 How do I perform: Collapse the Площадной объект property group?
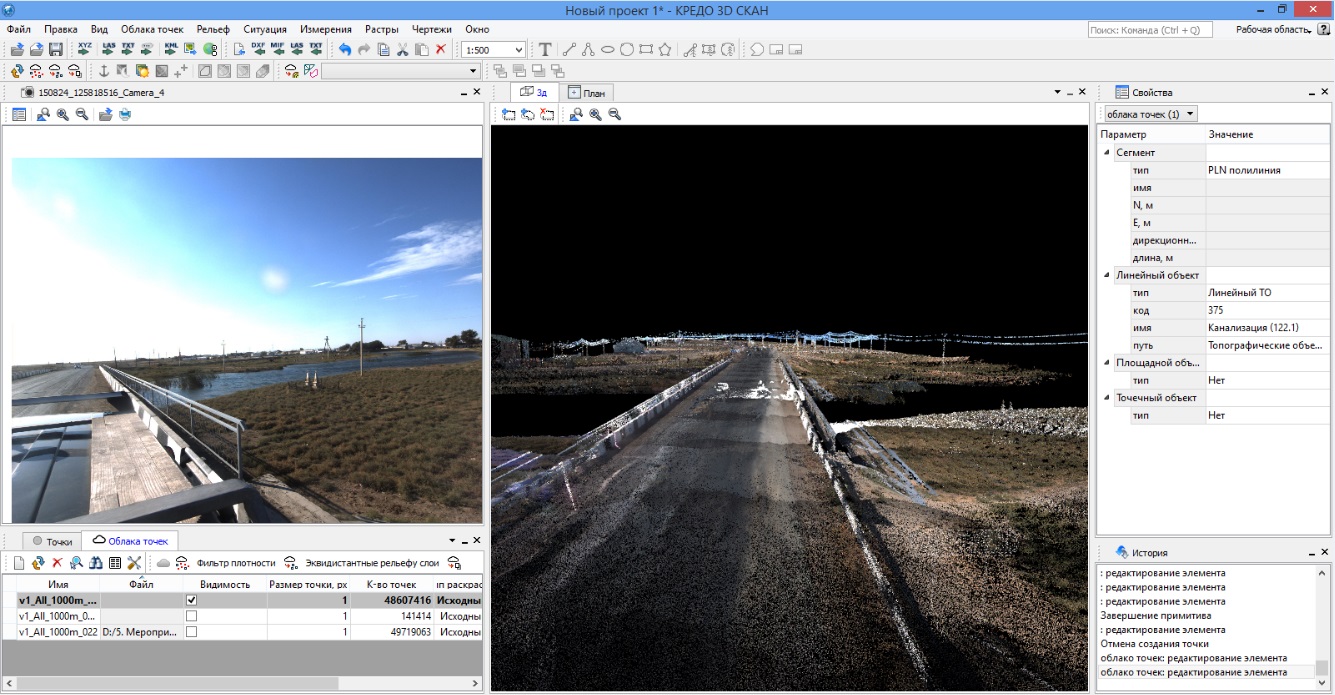(1107, 363)
